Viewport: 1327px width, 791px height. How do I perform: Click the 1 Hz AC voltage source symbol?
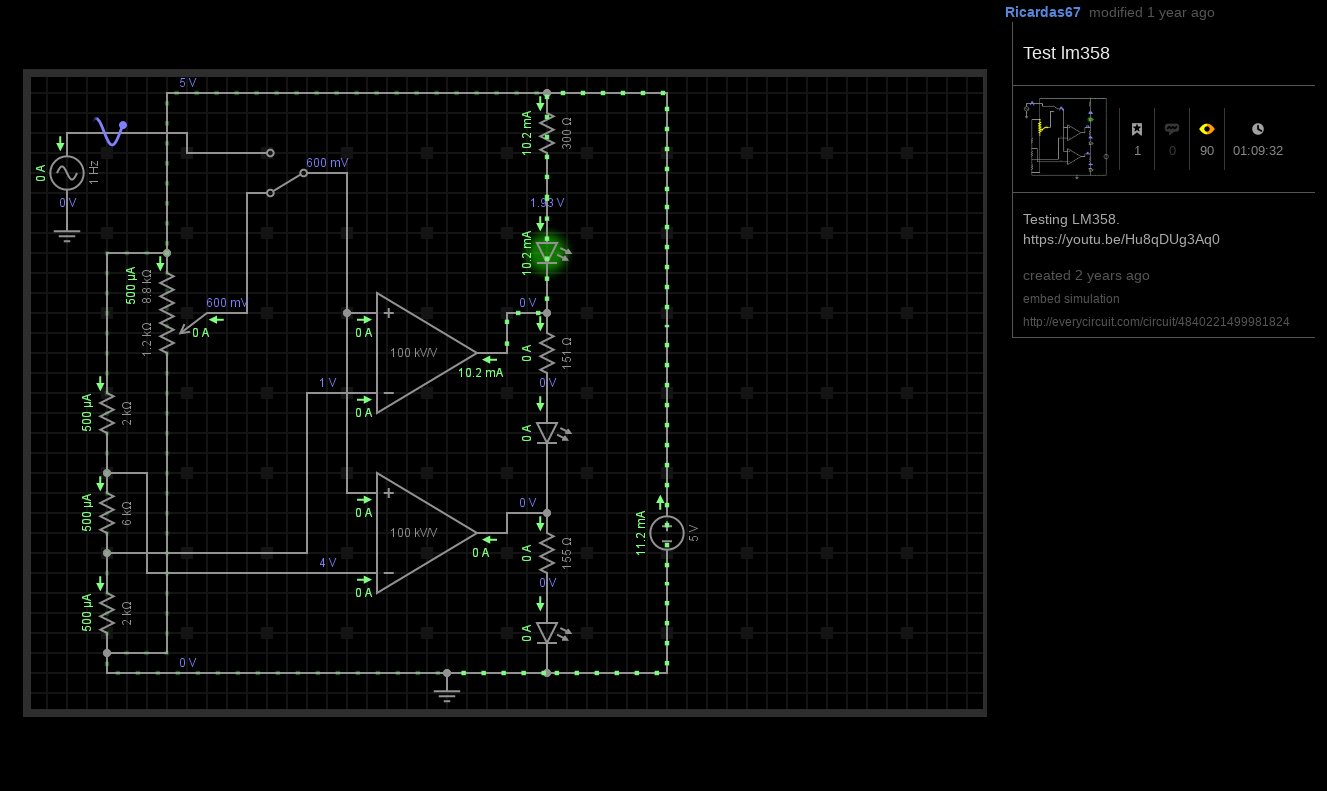coord(67,173)
